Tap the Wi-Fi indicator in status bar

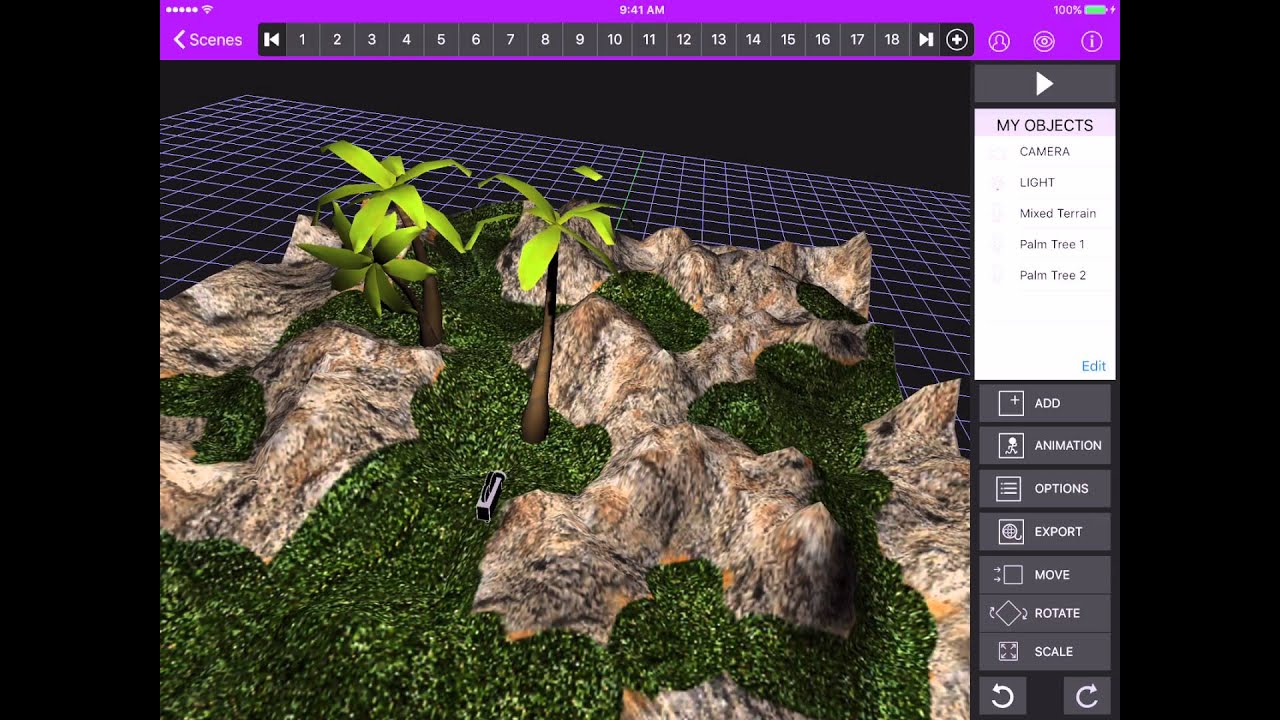click(207, 10)
